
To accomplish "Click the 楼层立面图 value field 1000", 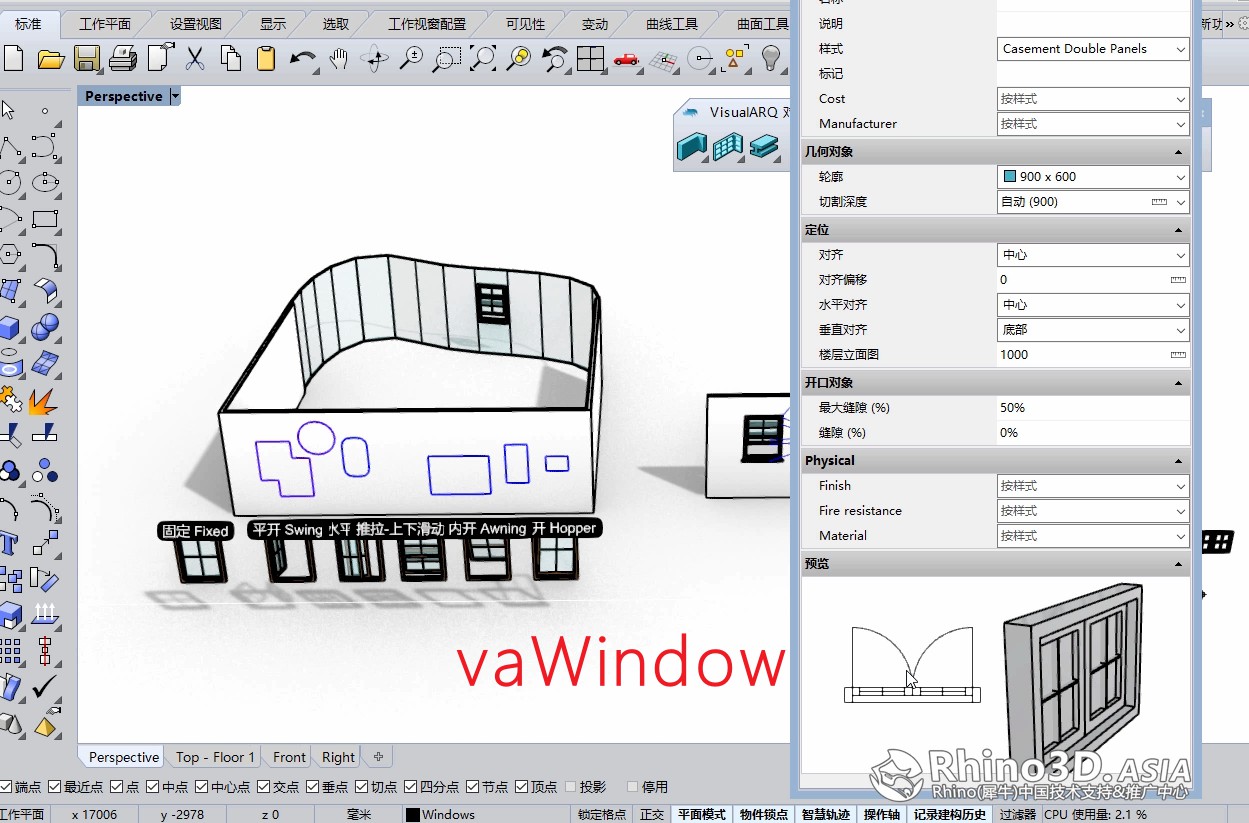I will 1093,354.
